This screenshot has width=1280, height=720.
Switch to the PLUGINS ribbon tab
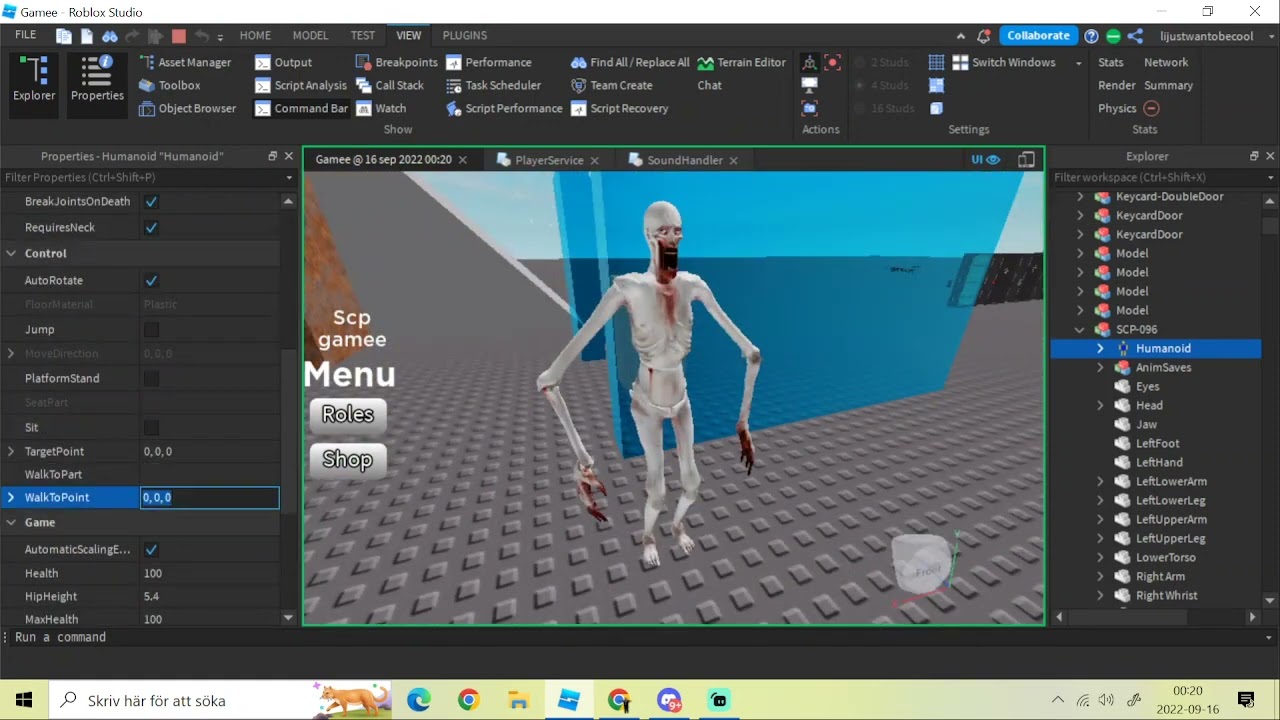point(464,35)
